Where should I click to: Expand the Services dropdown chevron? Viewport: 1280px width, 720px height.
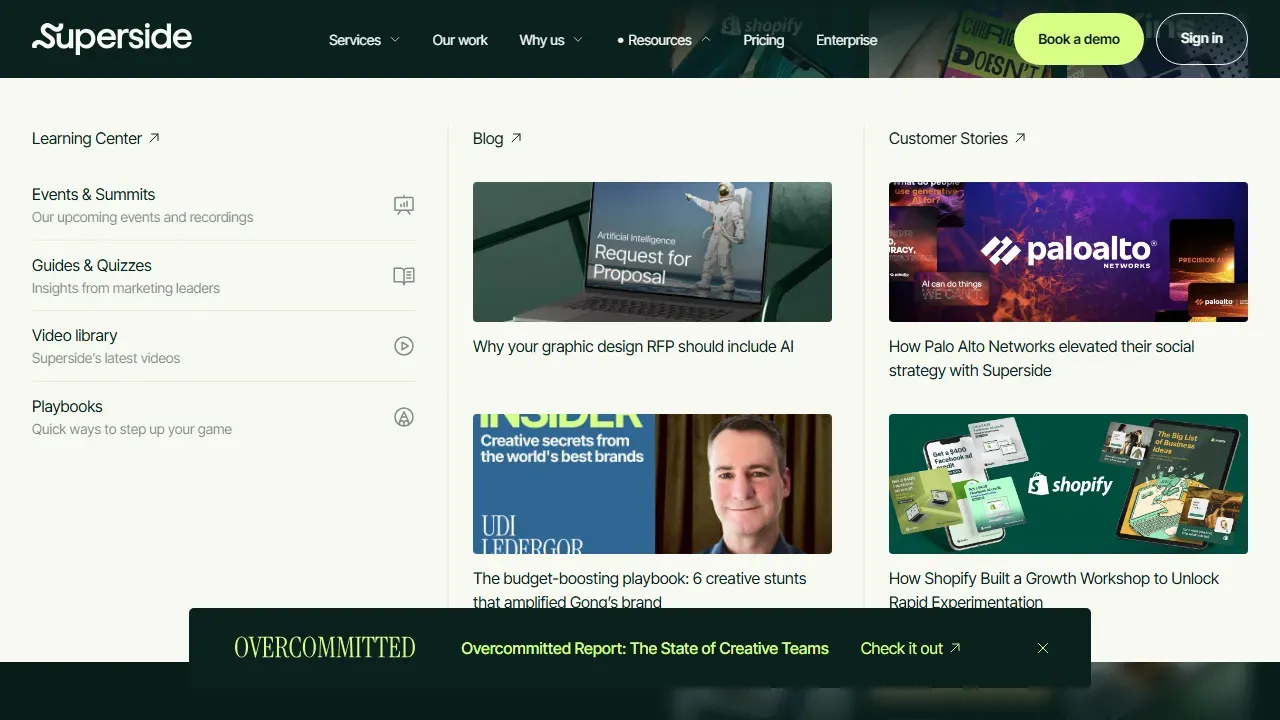[x=395, y=40]
